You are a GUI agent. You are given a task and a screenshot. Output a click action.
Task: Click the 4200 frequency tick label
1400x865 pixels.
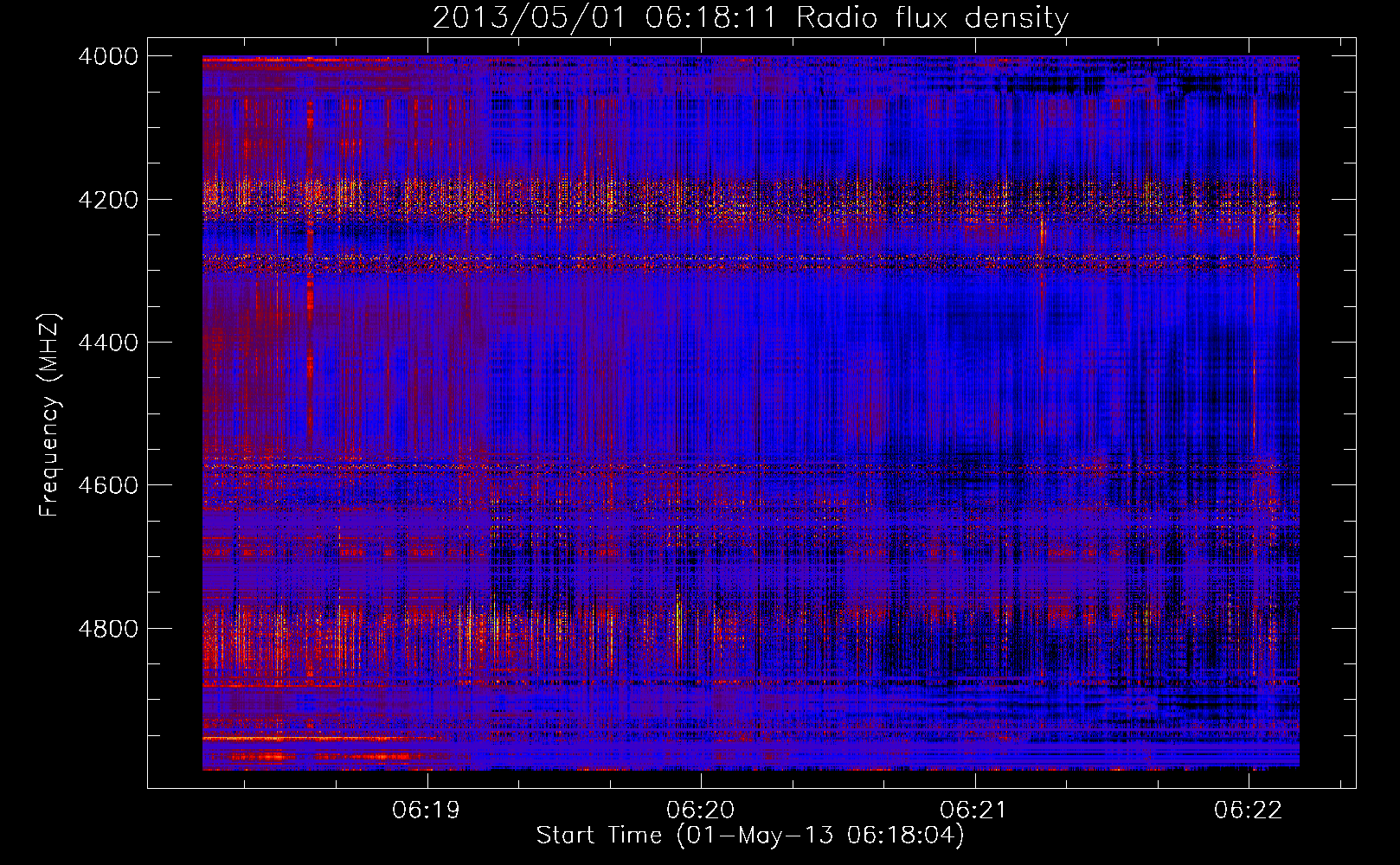(x=108, y=200)
